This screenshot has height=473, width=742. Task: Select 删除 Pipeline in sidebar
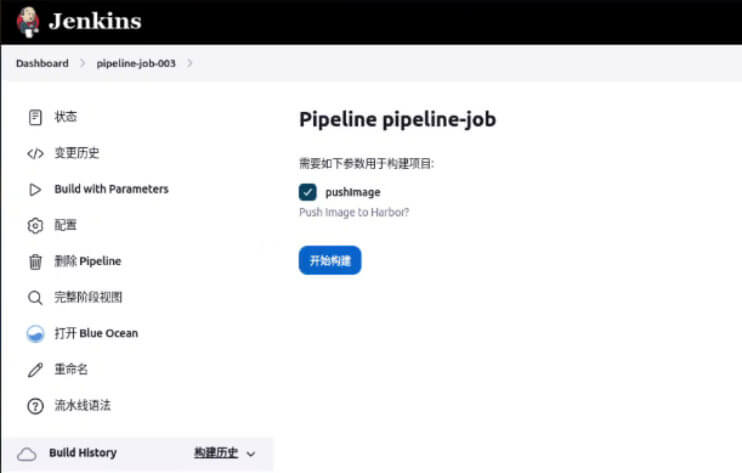click(88, 261)
